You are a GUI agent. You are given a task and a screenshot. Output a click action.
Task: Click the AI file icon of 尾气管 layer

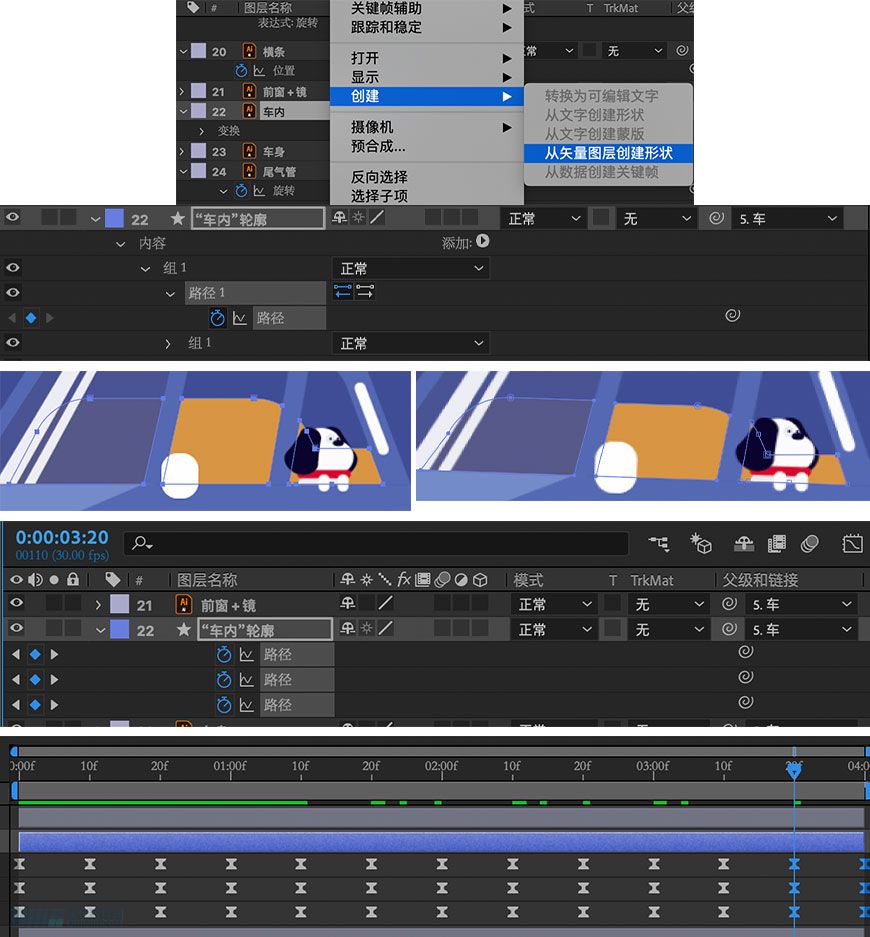pos(249,171)
